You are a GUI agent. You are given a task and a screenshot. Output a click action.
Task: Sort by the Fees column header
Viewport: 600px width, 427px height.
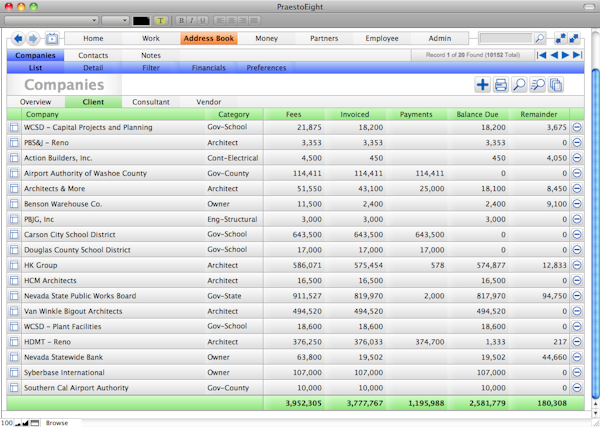tap(294, 114)
